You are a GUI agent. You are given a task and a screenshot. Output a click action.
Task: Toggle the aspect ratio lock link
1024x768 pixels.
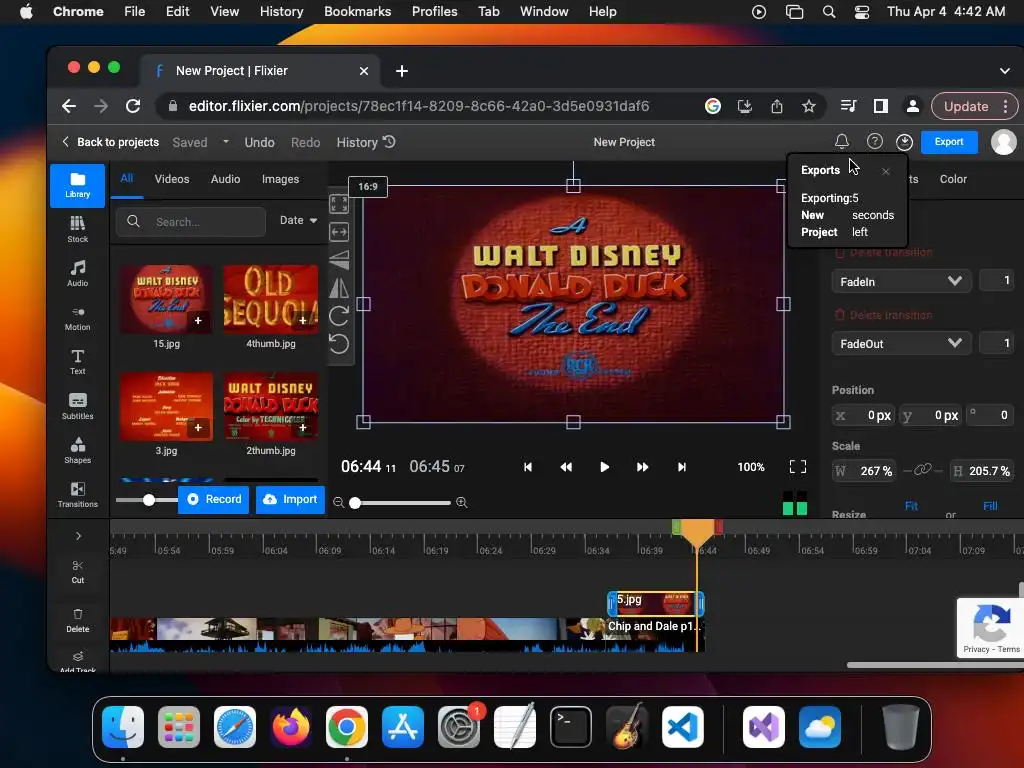click(922, 470)
